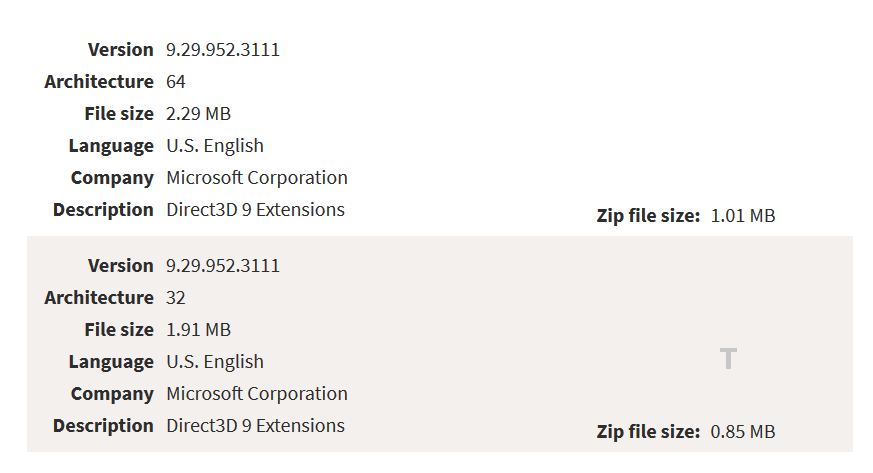873x473 pixels.
Task: Click the Language label in the 64-bit entry
Action: (111, 146)
